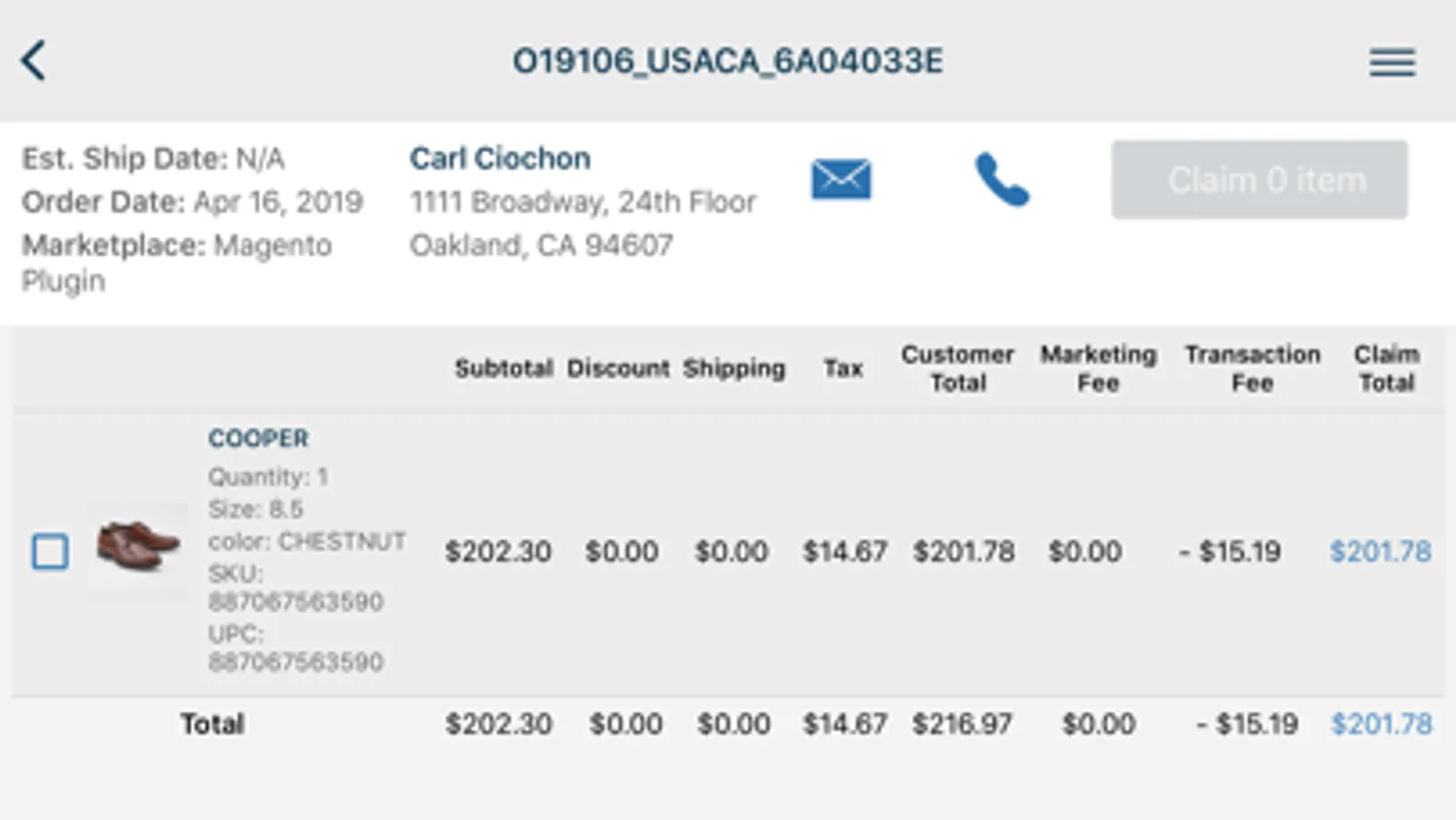The image size is (1456, 820).
Task: Click the Subtotal column header
Action: click(x=504, y=368)
